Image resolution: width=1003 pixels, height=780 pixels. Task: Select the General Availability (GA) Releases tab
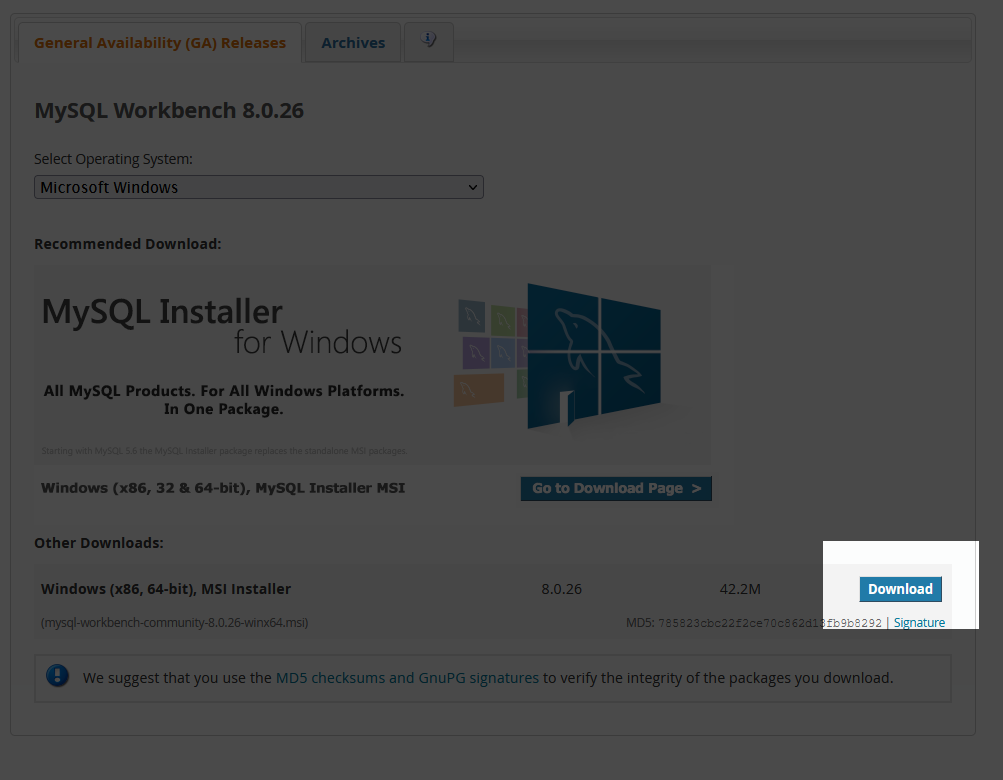pyautogui.click(x=159, y=42)
